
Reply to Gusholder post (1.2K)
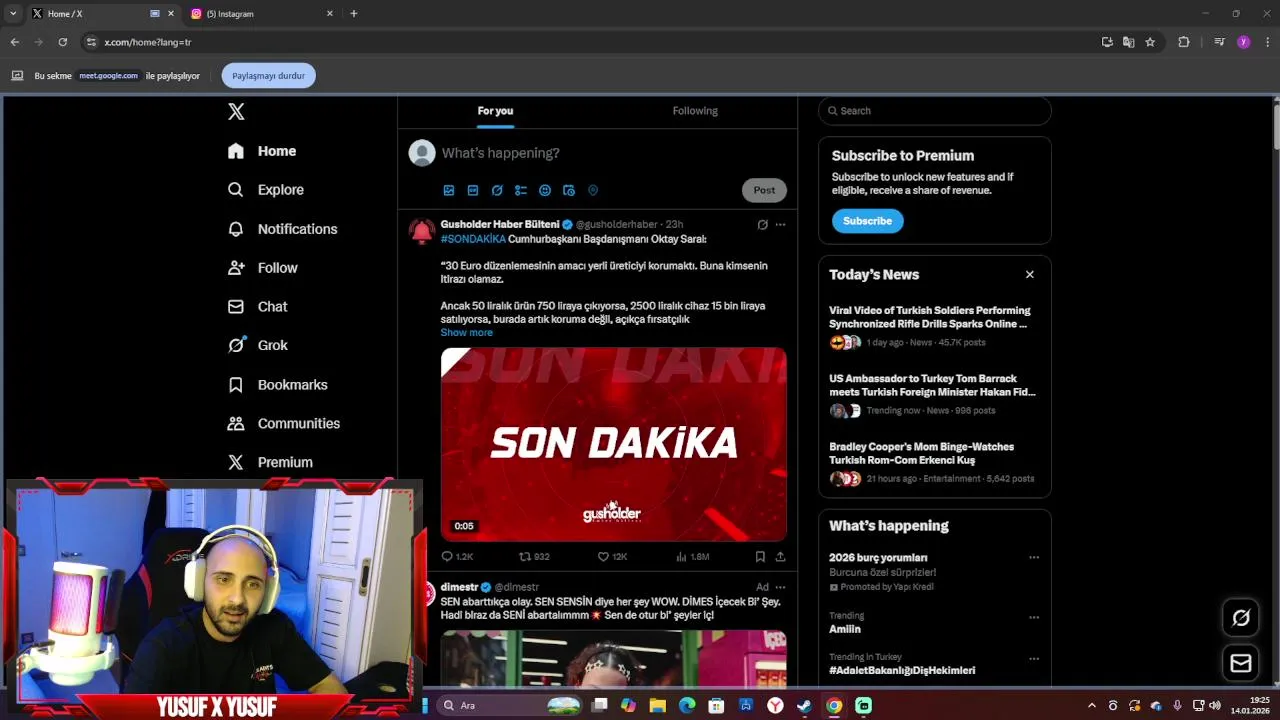coord(457,556)
